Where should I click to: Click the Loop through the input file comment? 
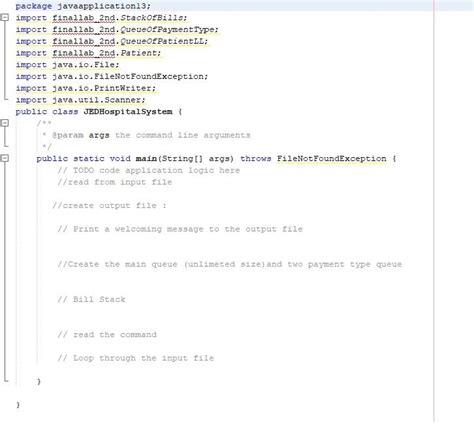tap(136, 358)
